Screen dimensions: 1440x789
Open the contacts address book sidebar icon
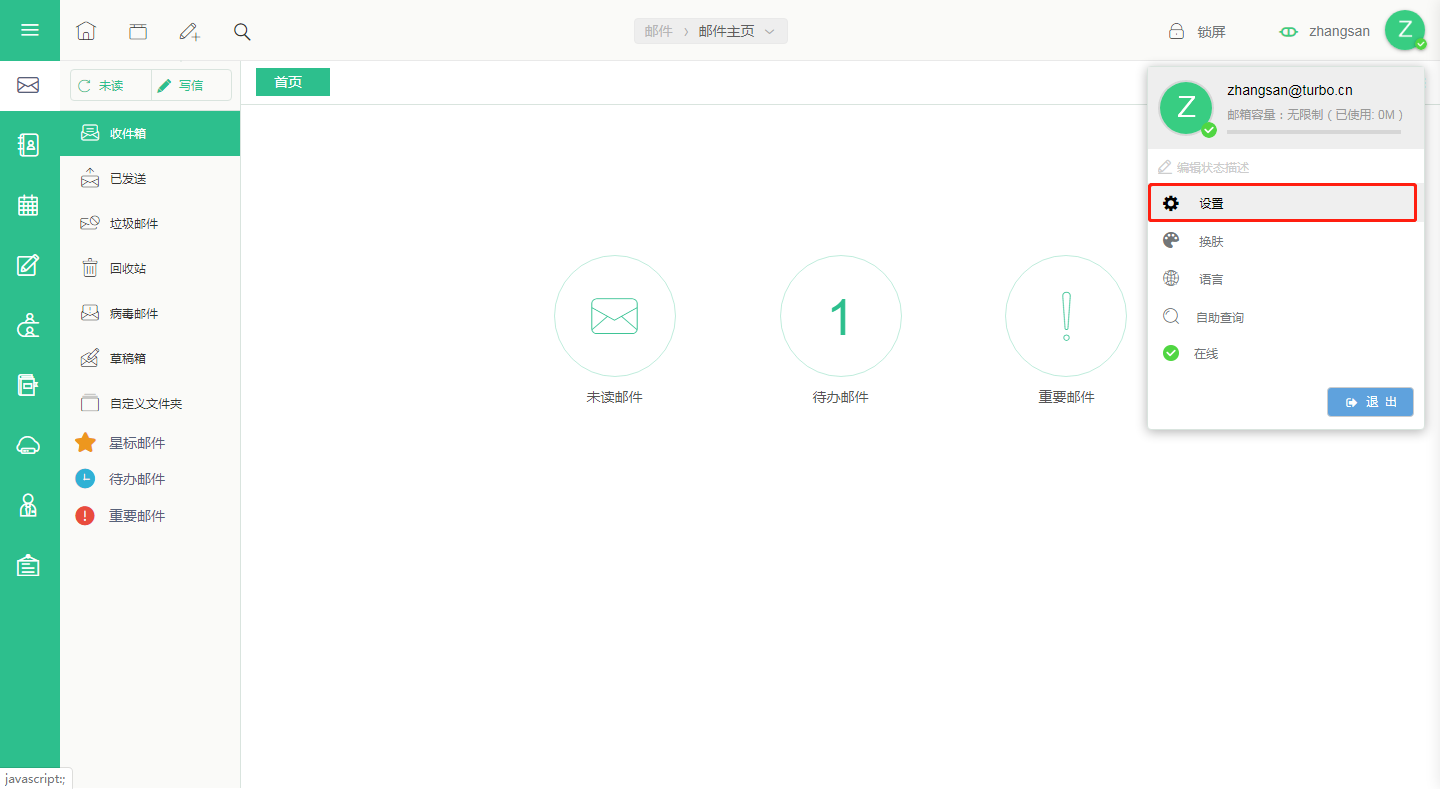[29, 145]
